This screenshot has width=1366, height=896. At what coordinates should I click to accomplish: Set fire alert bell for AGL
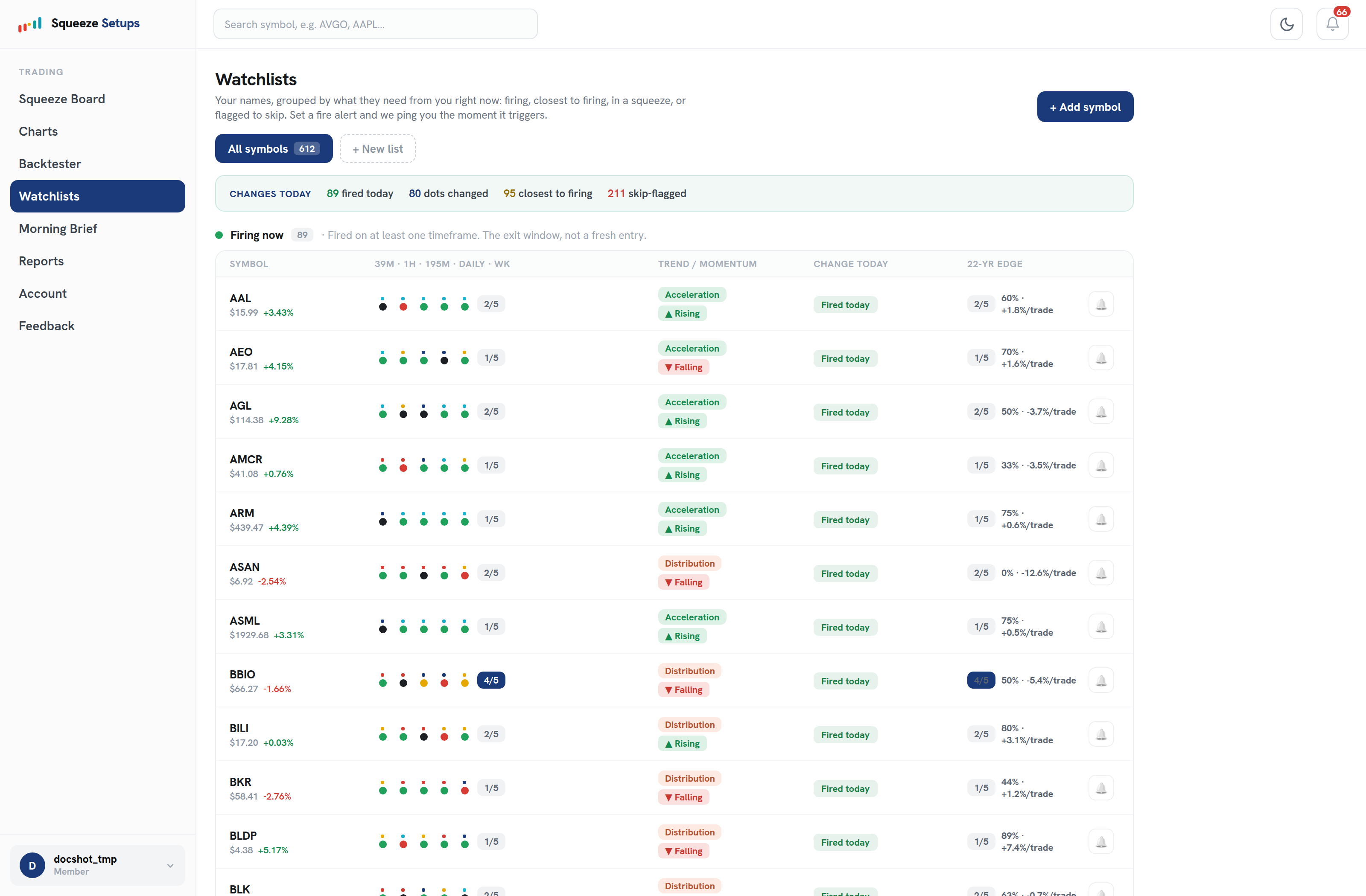coord(1101,411)
